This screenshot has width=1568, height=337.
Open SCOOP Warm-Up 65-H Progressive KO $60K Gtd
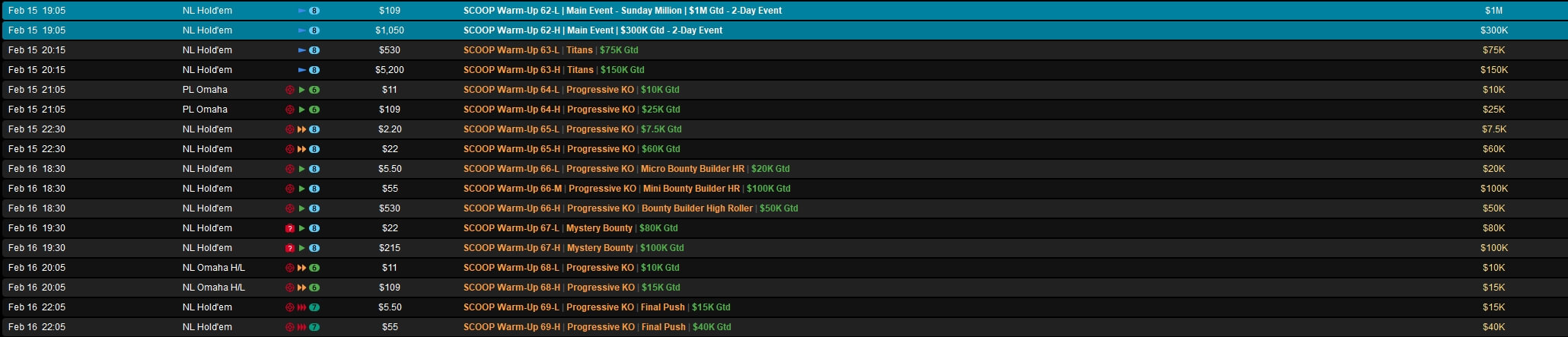[x=571, y=149]
